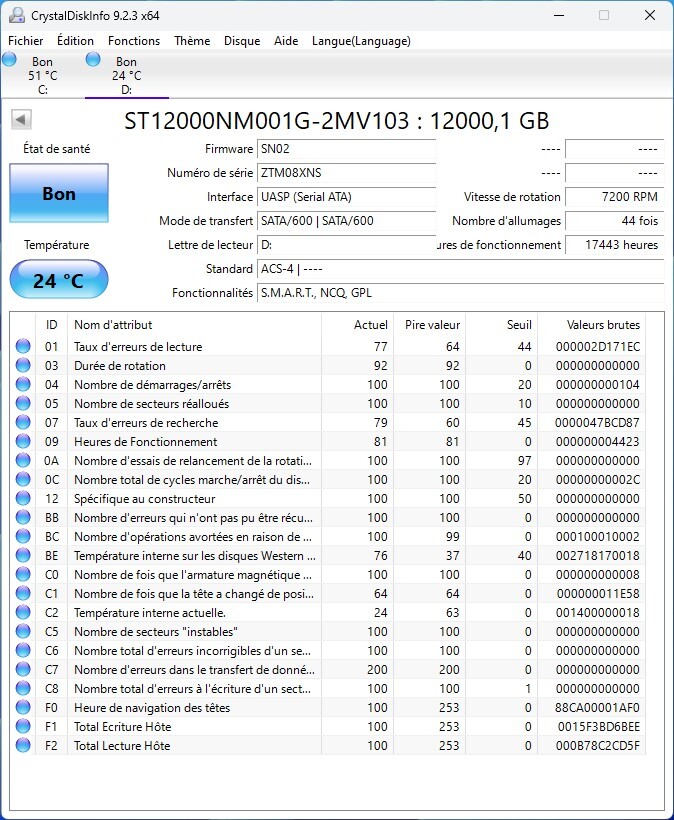
Task: Click status orb for Heures de Fonctionnement
Action: tap(23, 441)
